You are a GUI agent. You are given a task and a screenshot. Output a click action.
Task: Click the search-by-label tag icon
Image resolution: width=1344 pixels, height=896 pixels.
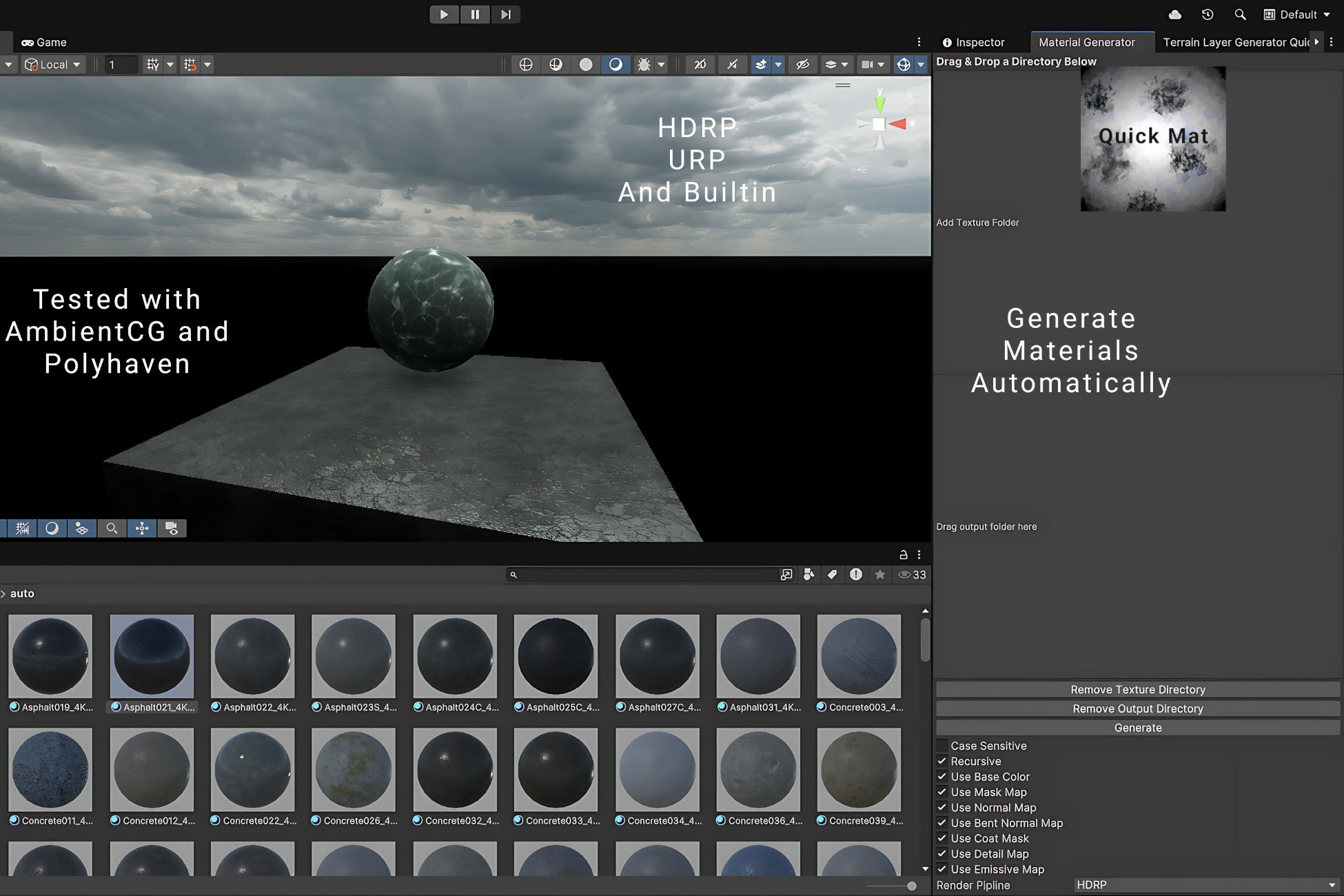[x=833, y=574]
